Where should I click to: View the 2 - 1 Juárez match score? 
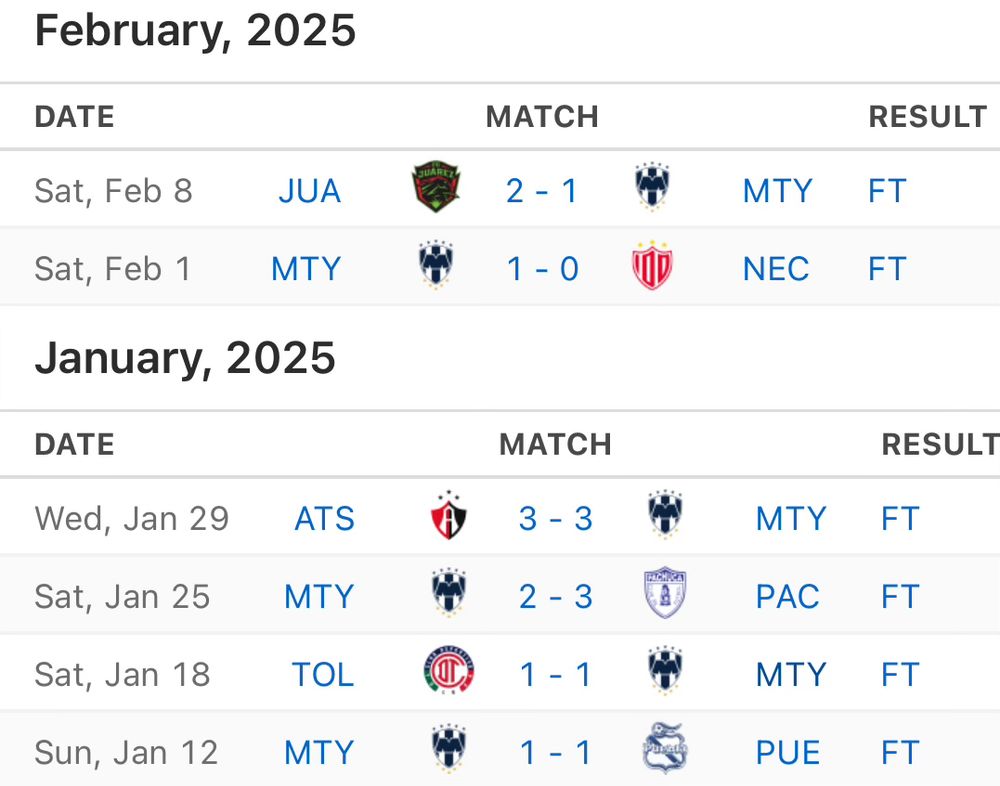click(x=542, y=190)
